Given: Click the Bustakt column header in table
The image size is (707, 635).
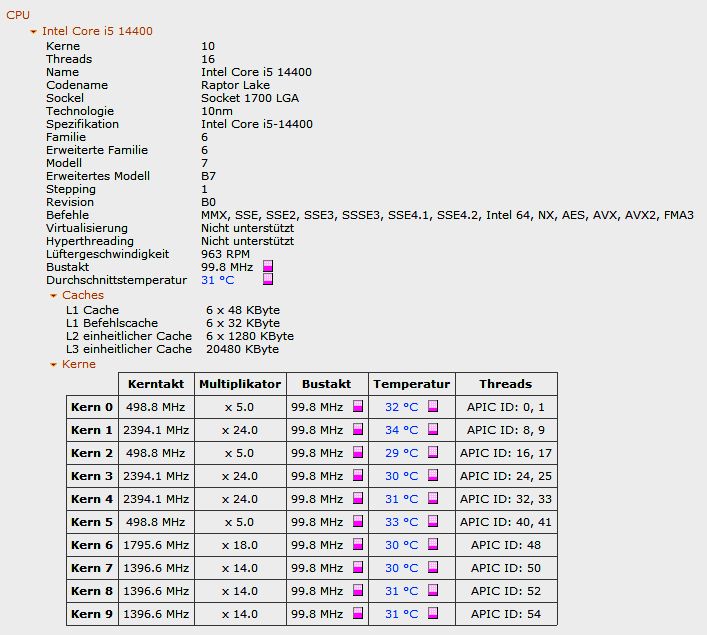Looking at the screenshot, I should [327, 384].
